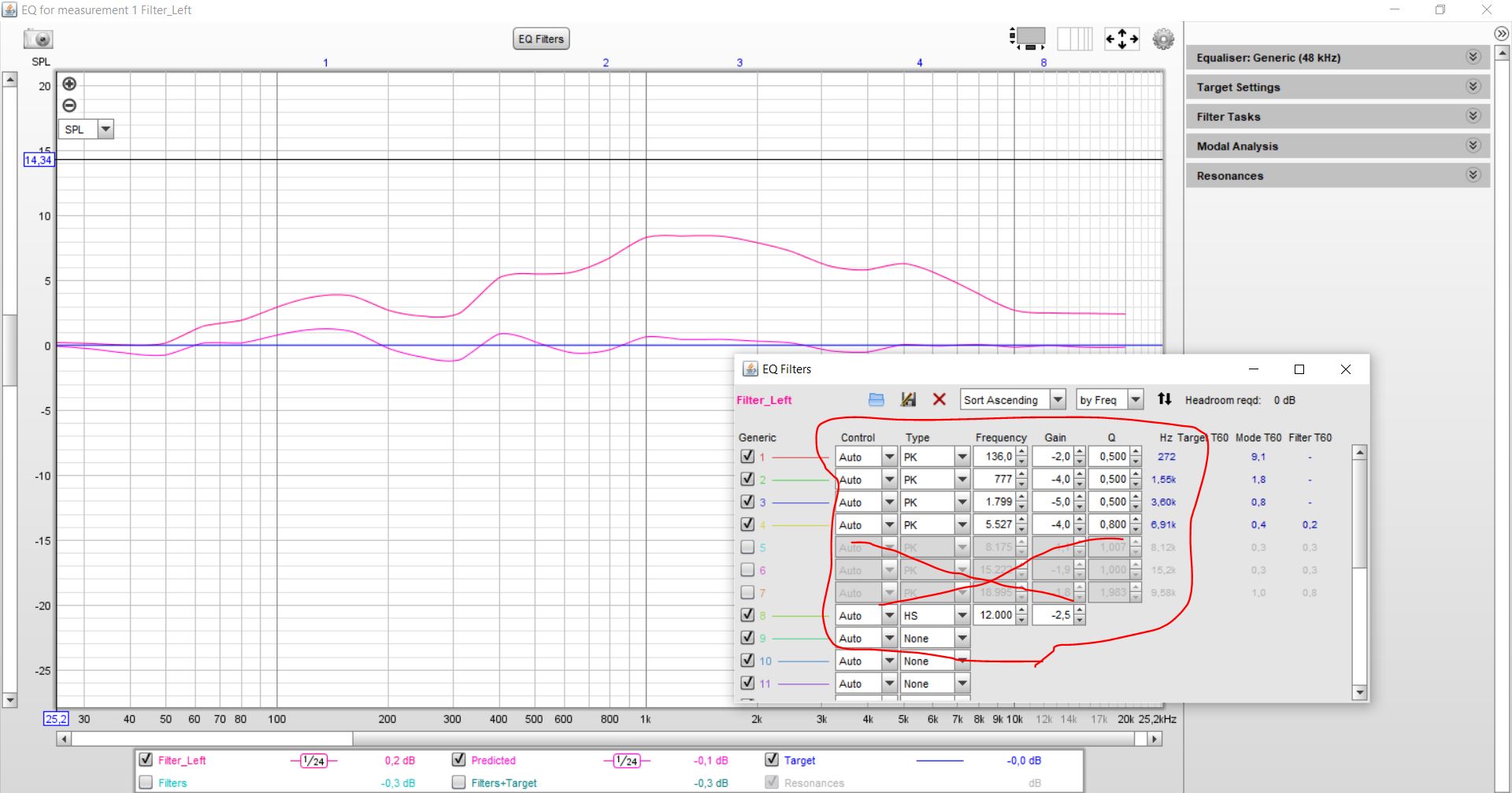This screenshot has width=1512, height=793.
Task: Click filter 3 marker above graph
Action: click(x=739, y=63)
